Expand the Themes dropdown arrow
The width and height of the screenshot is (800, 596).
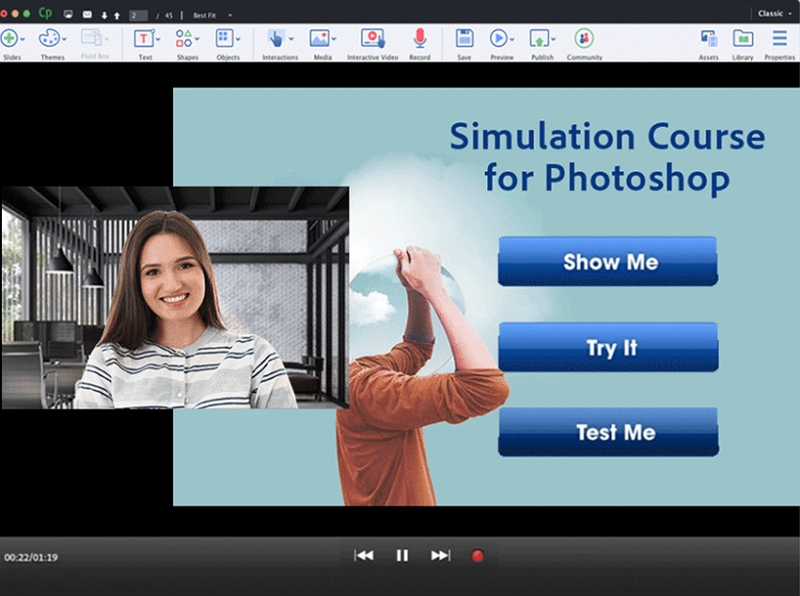point(64,39)
